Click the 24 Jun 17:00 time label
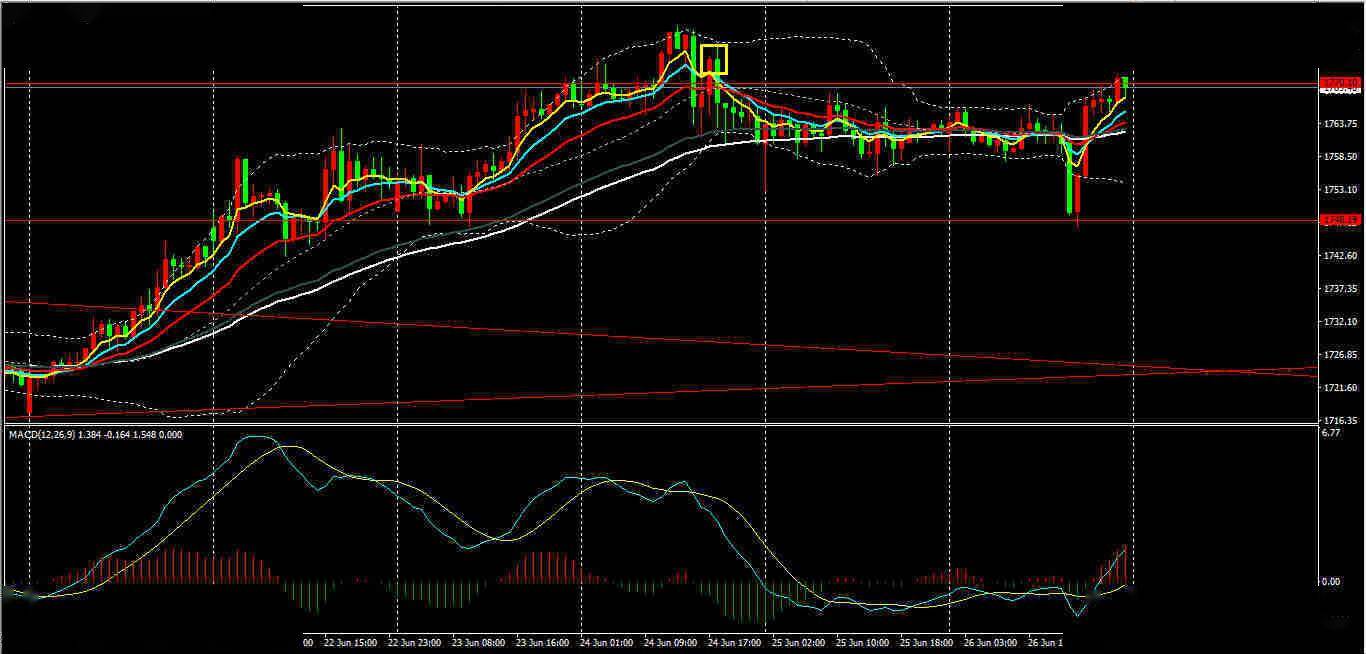This screenshot has width=1366, height=654. [735, 643]
